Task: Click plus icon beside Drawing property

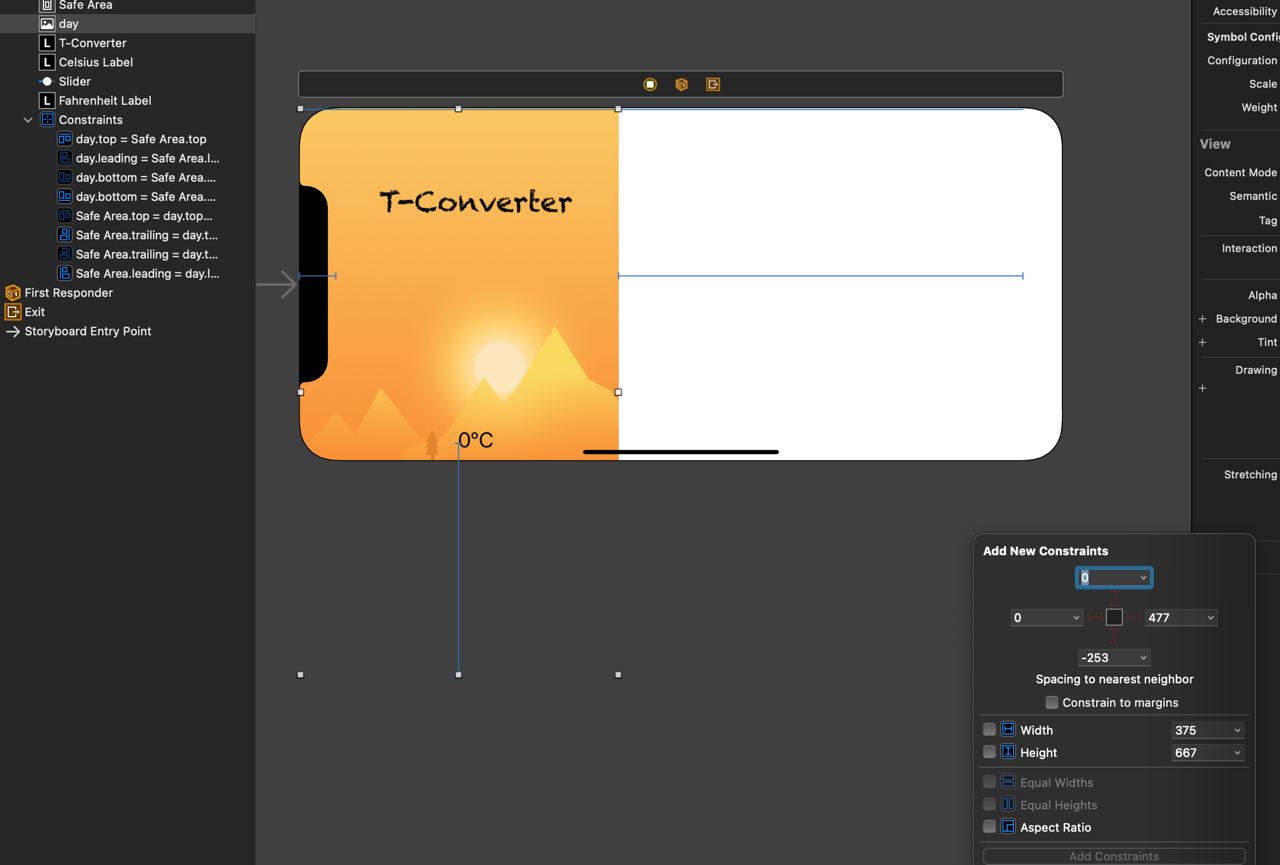Action: point(1202,388)
